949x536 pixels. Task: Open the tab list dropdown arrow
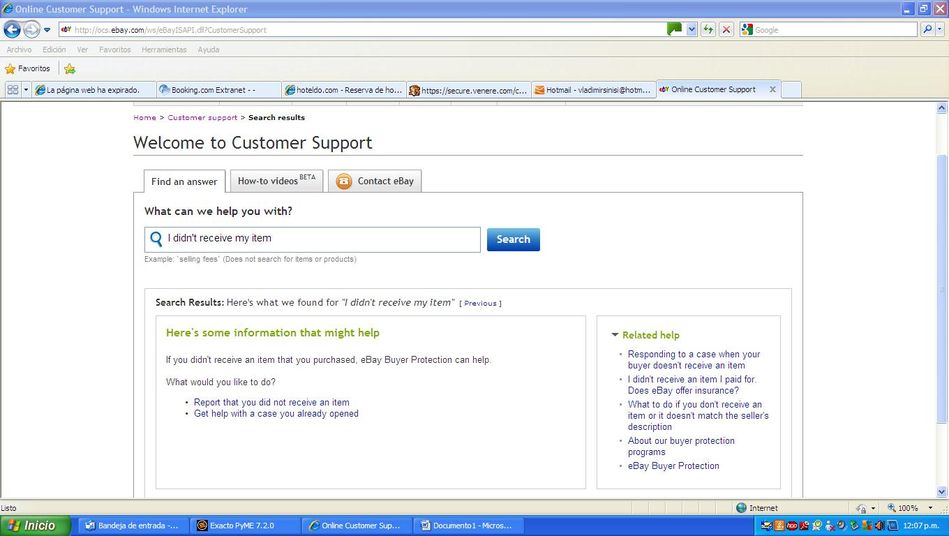pos(26,90)
